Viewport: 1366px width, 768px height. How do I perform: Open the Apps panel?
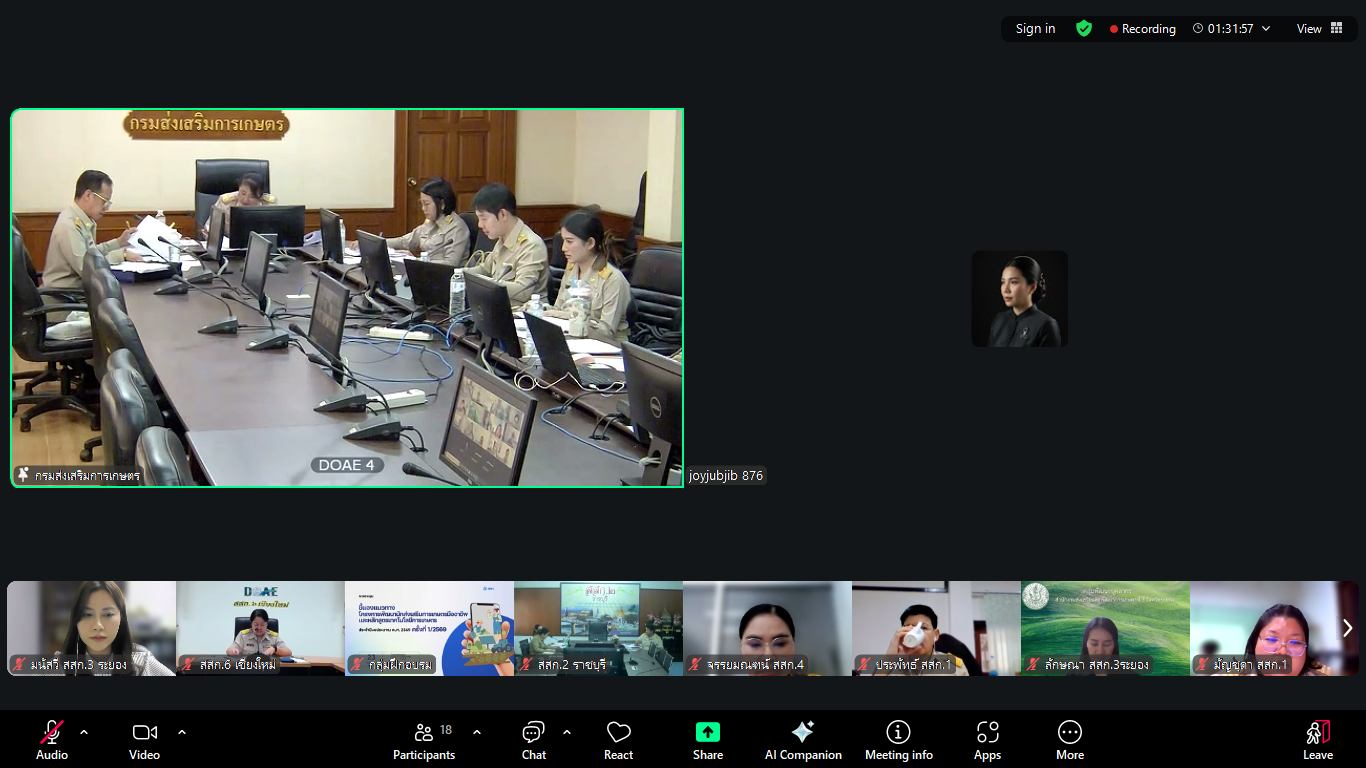[987, 740]
